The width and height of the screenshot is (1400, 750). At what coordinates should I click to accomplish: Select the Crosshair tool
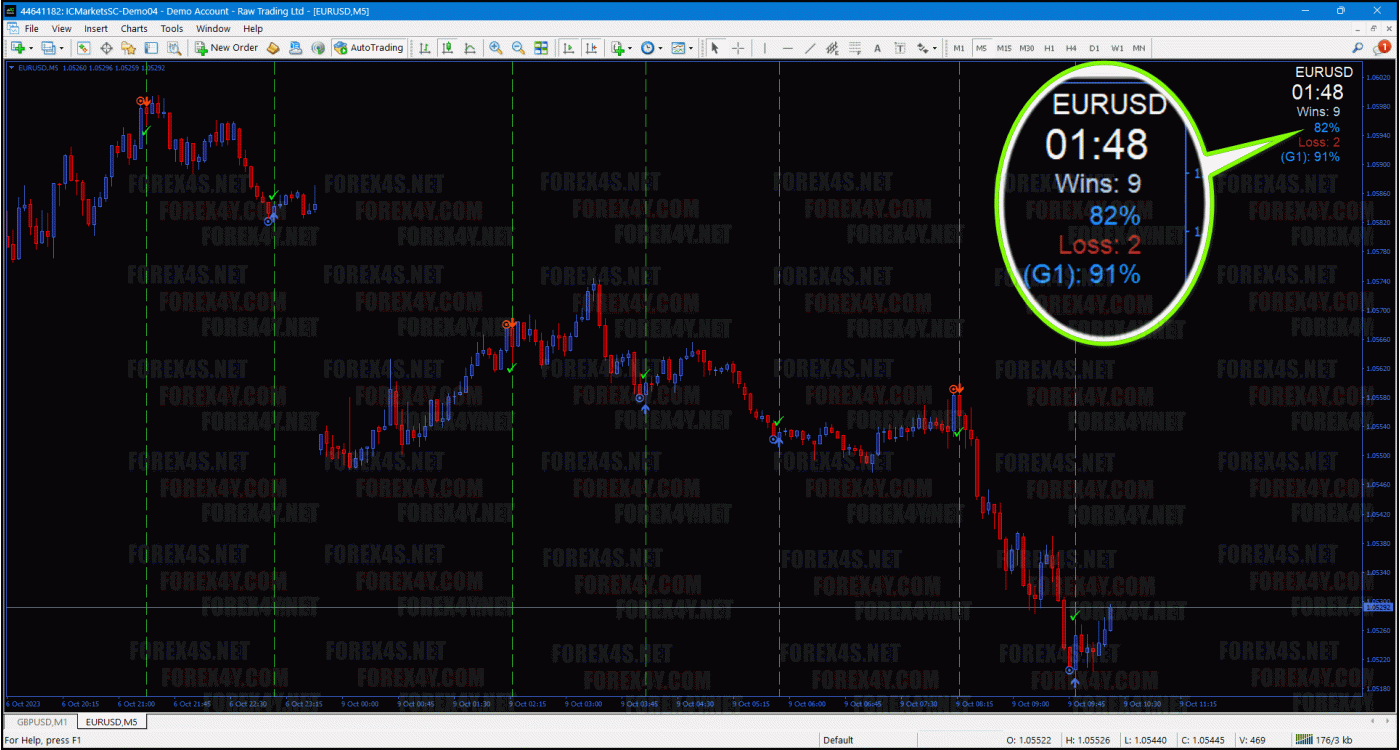(737, 47)
